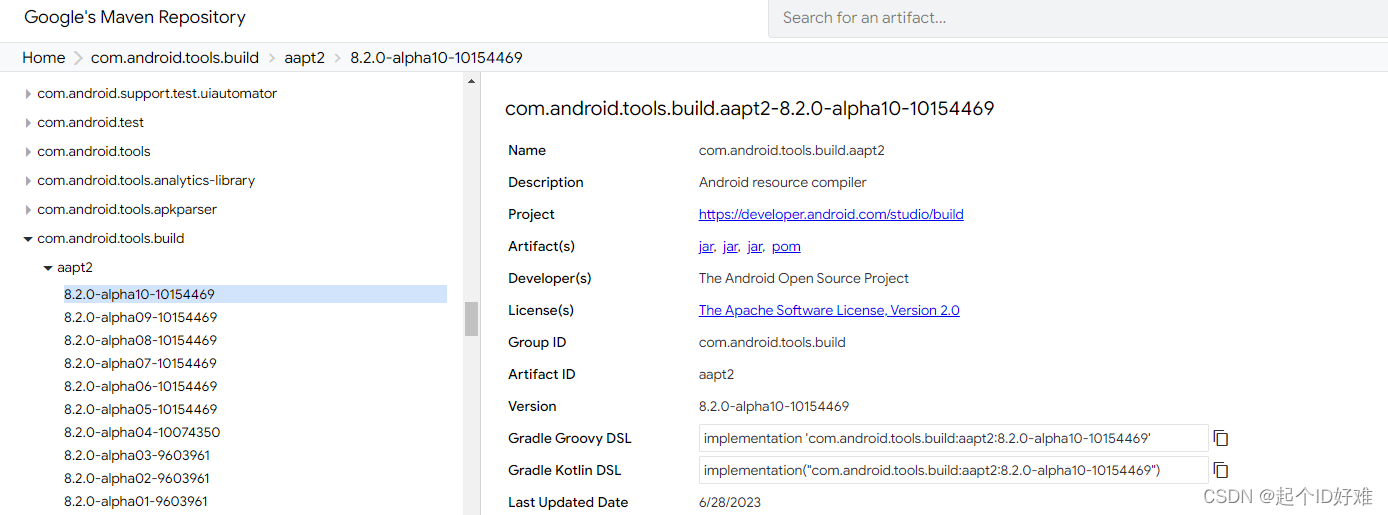Click the Gradle Groovy DSL text field
The width and height of the screenshot is (1388, 515).
click(954, 438)
